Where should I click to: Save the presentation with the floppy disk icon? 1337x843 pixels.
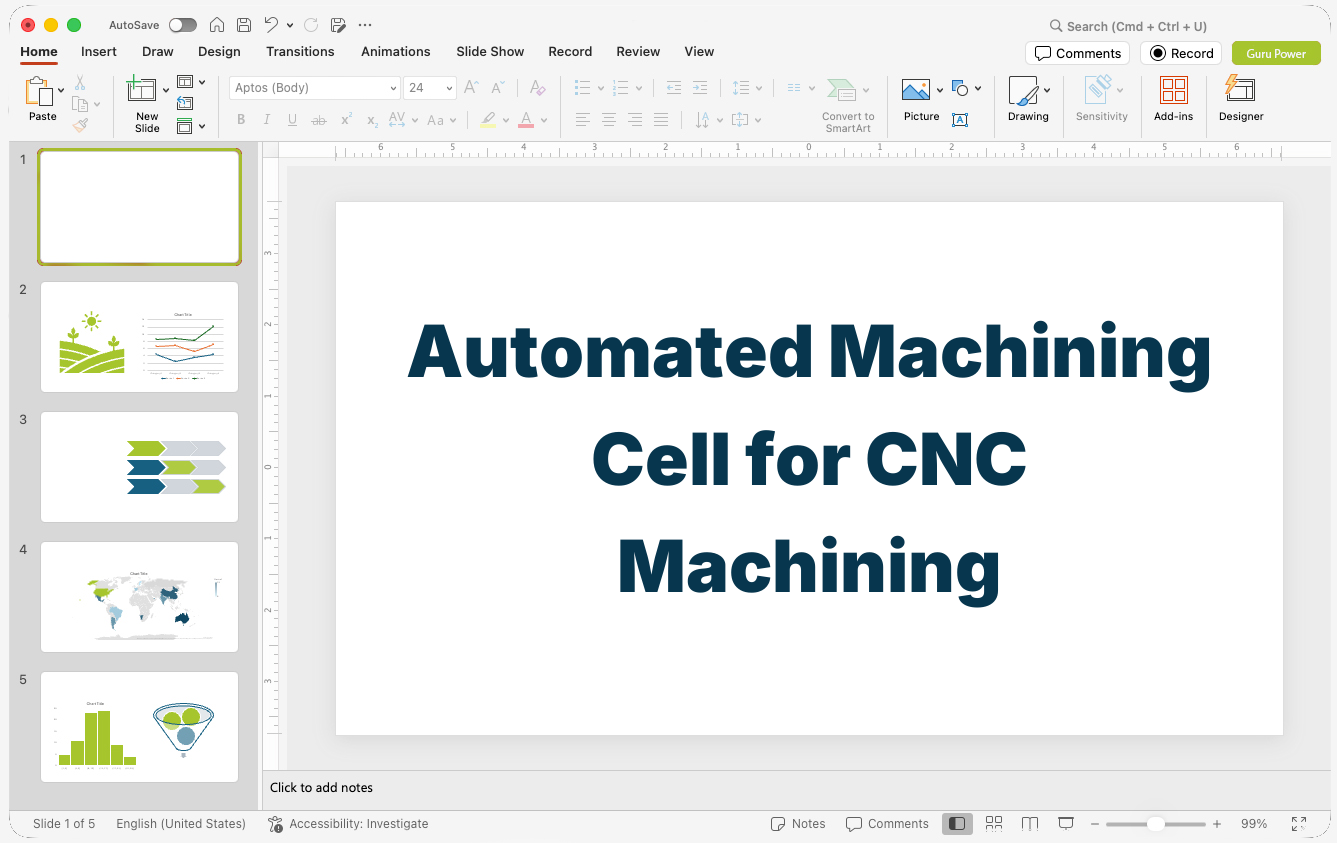pyautogui.click(x=244, y=25)
